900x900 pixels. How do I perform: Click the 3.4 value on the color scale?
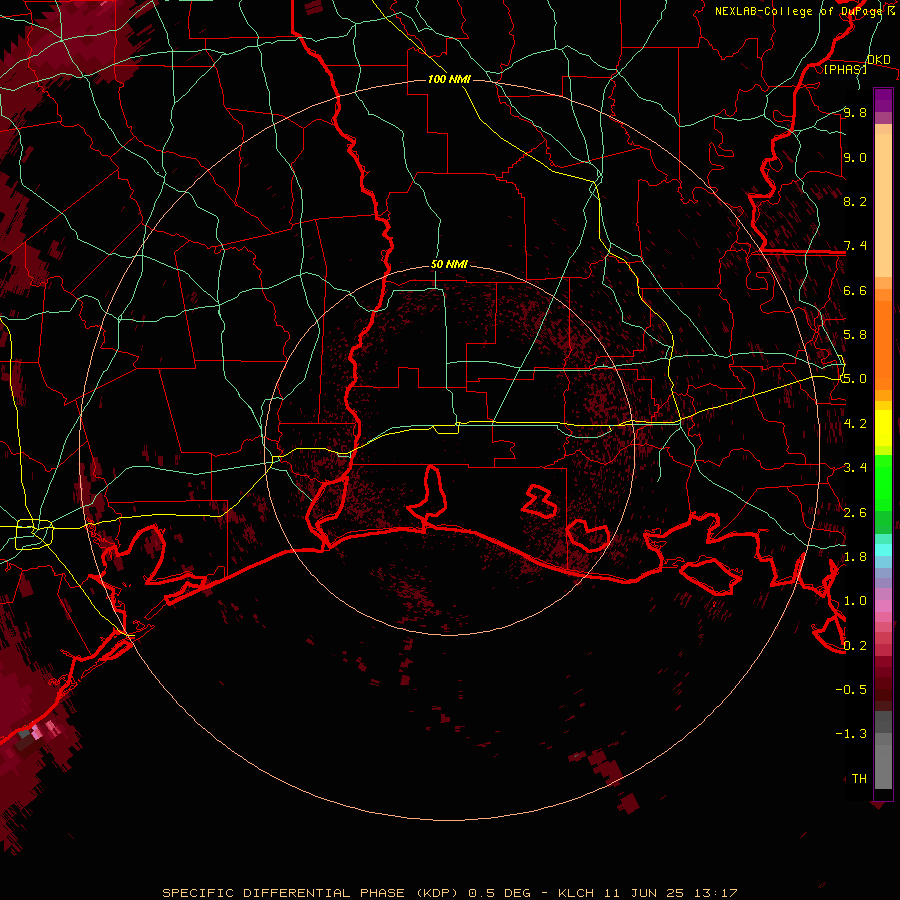coord(855,468)
